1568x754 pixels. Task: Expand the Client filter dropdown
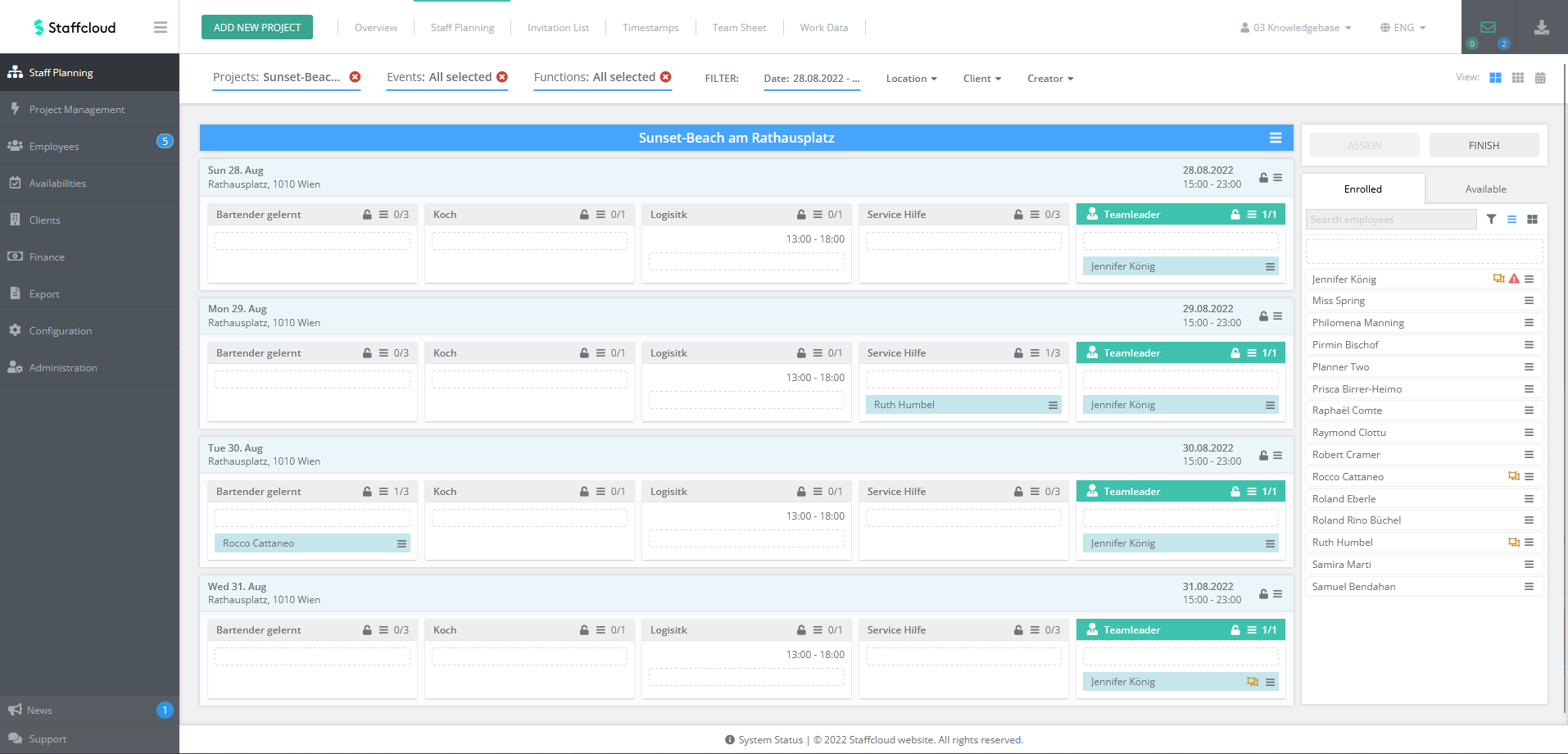pyautogui.click(x=982, y=79)
